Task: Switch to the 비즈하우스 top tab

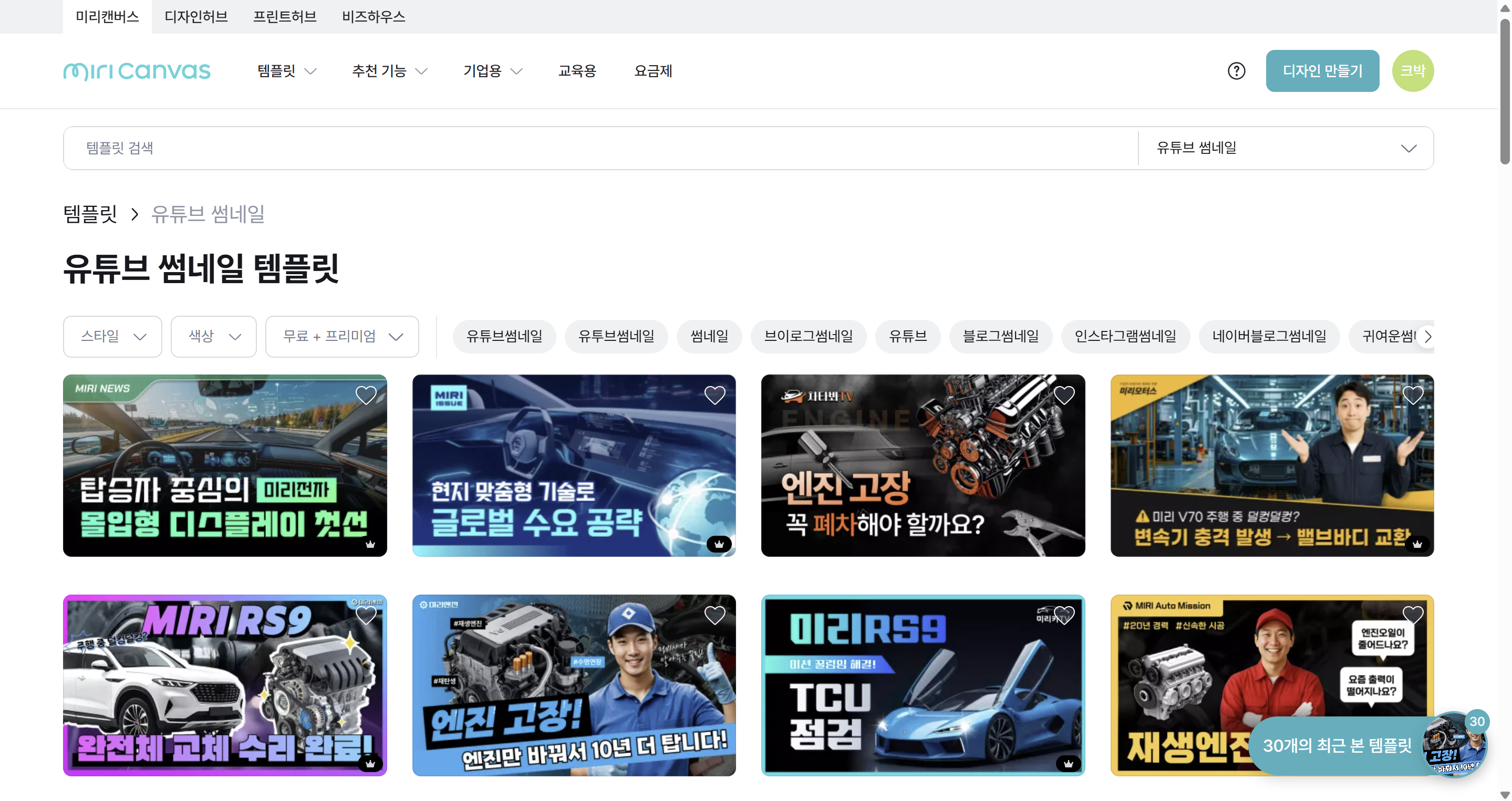Action: click(x=374, y=16)
